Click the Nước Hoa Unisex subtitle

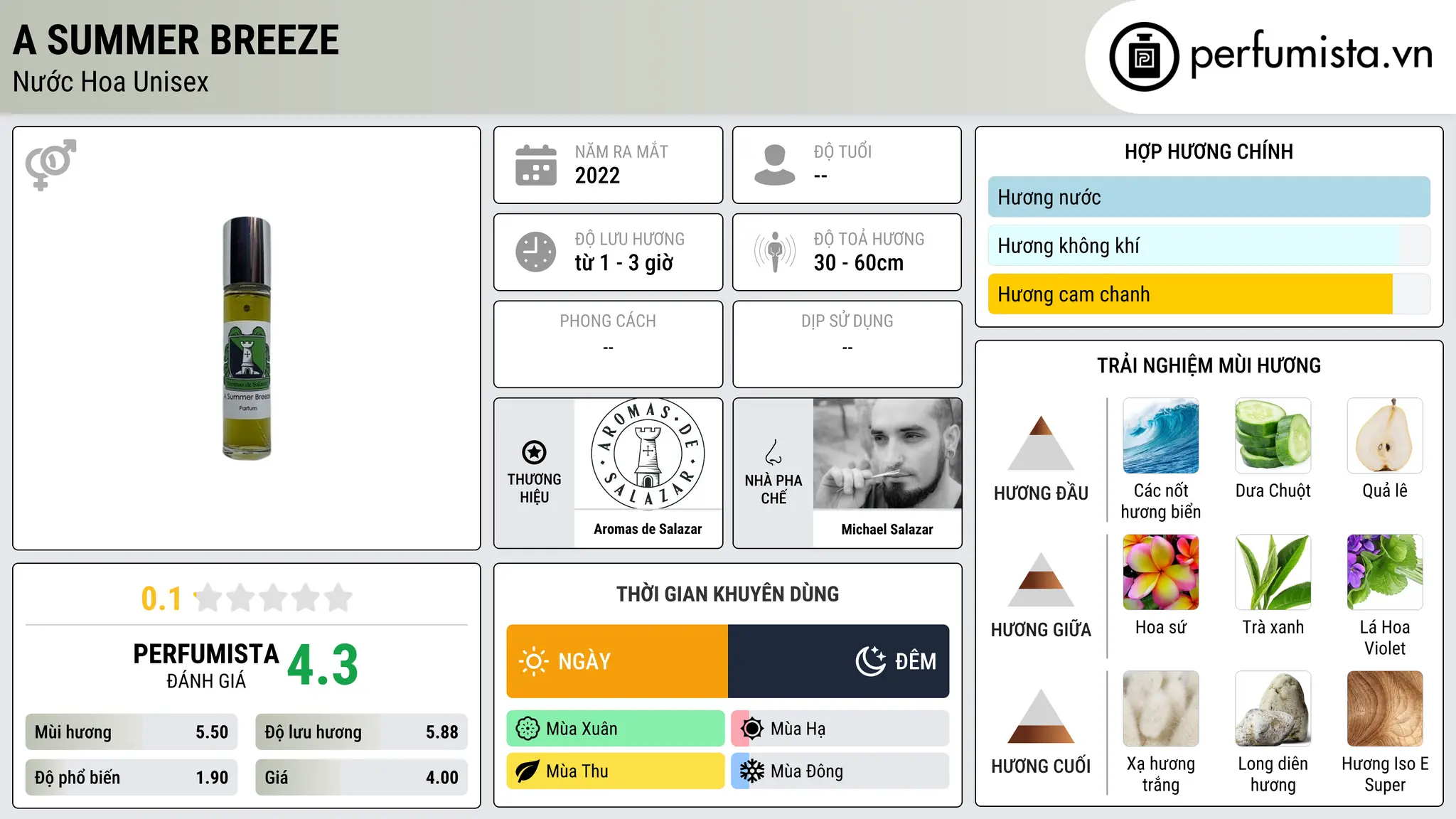(111, 82)
